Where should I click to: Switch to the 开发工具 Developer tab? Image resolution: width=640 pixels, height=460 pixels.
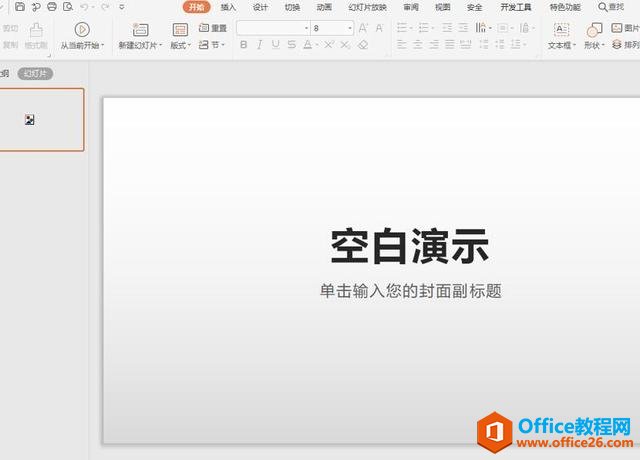(516, 7)
